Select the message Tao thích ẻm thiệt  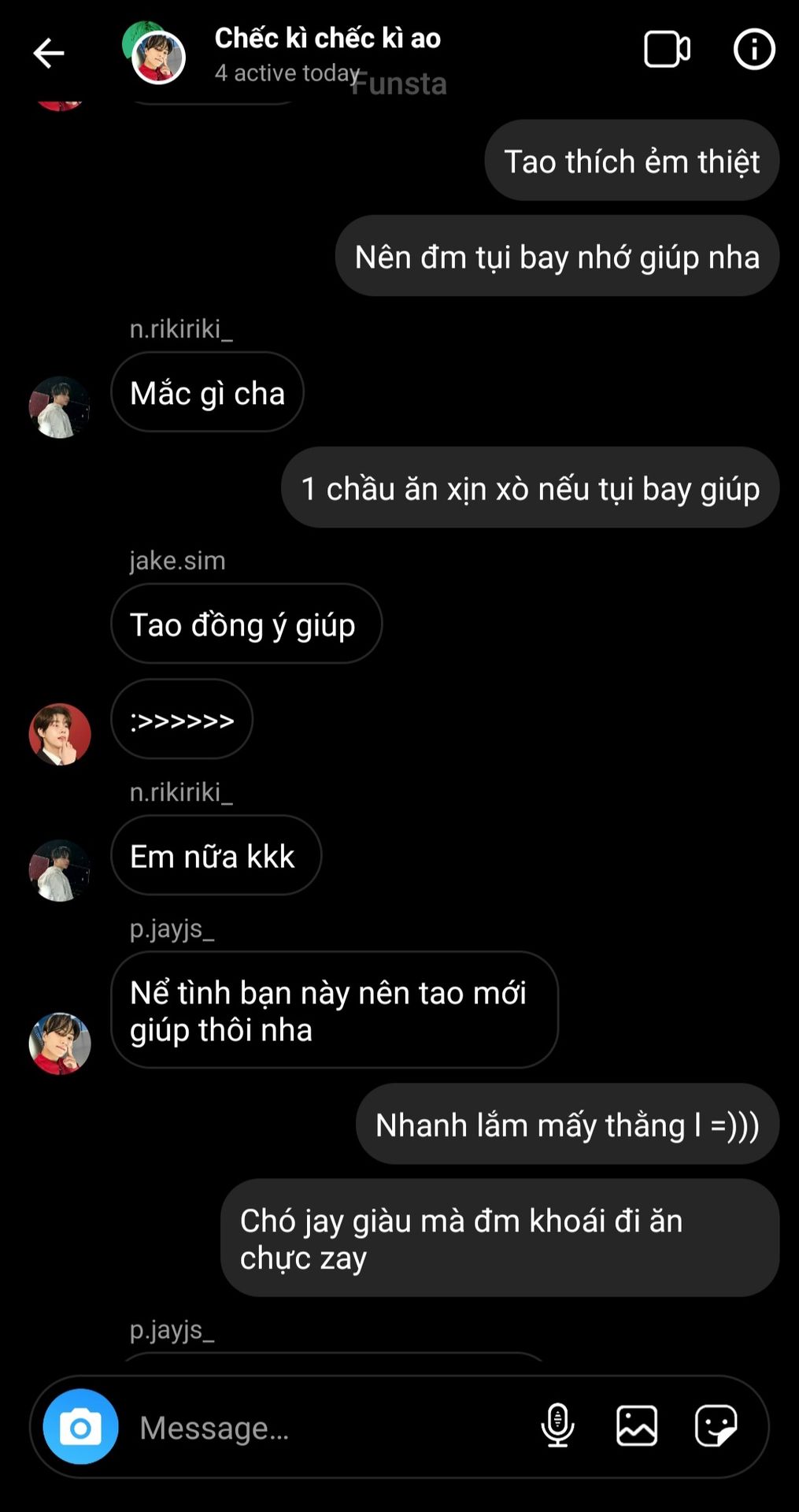631,160
